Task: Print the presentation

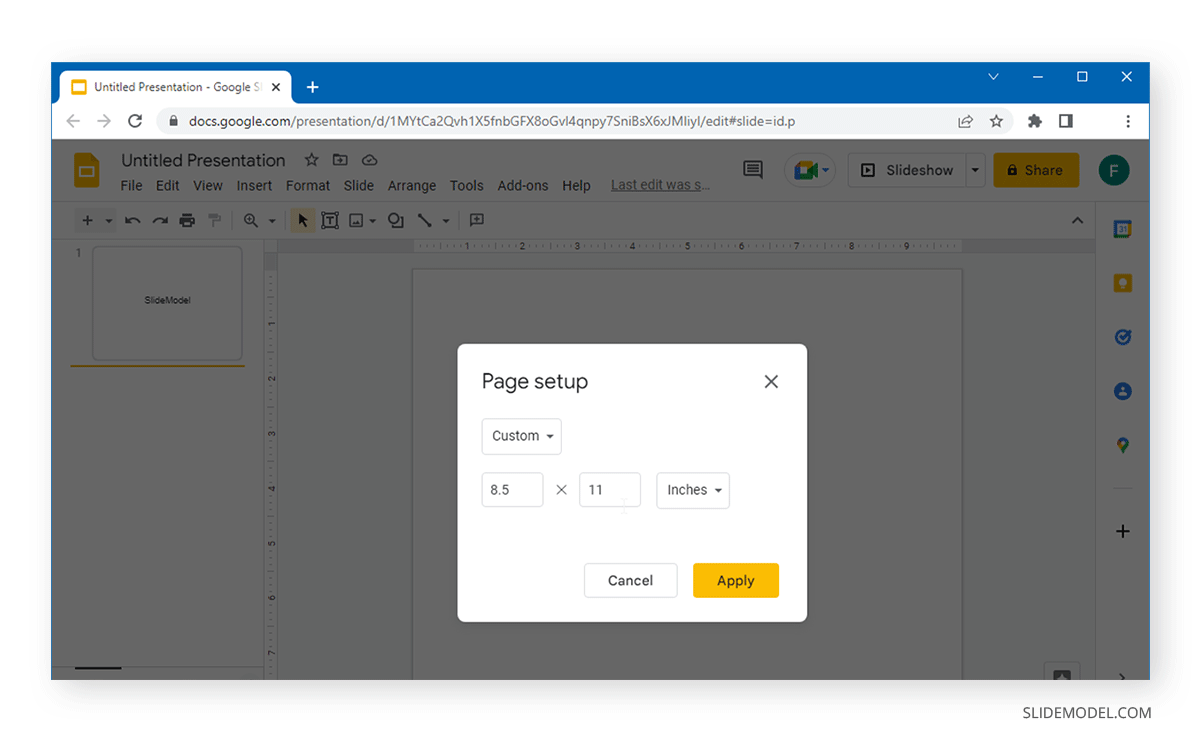Action: pos(187,220)
